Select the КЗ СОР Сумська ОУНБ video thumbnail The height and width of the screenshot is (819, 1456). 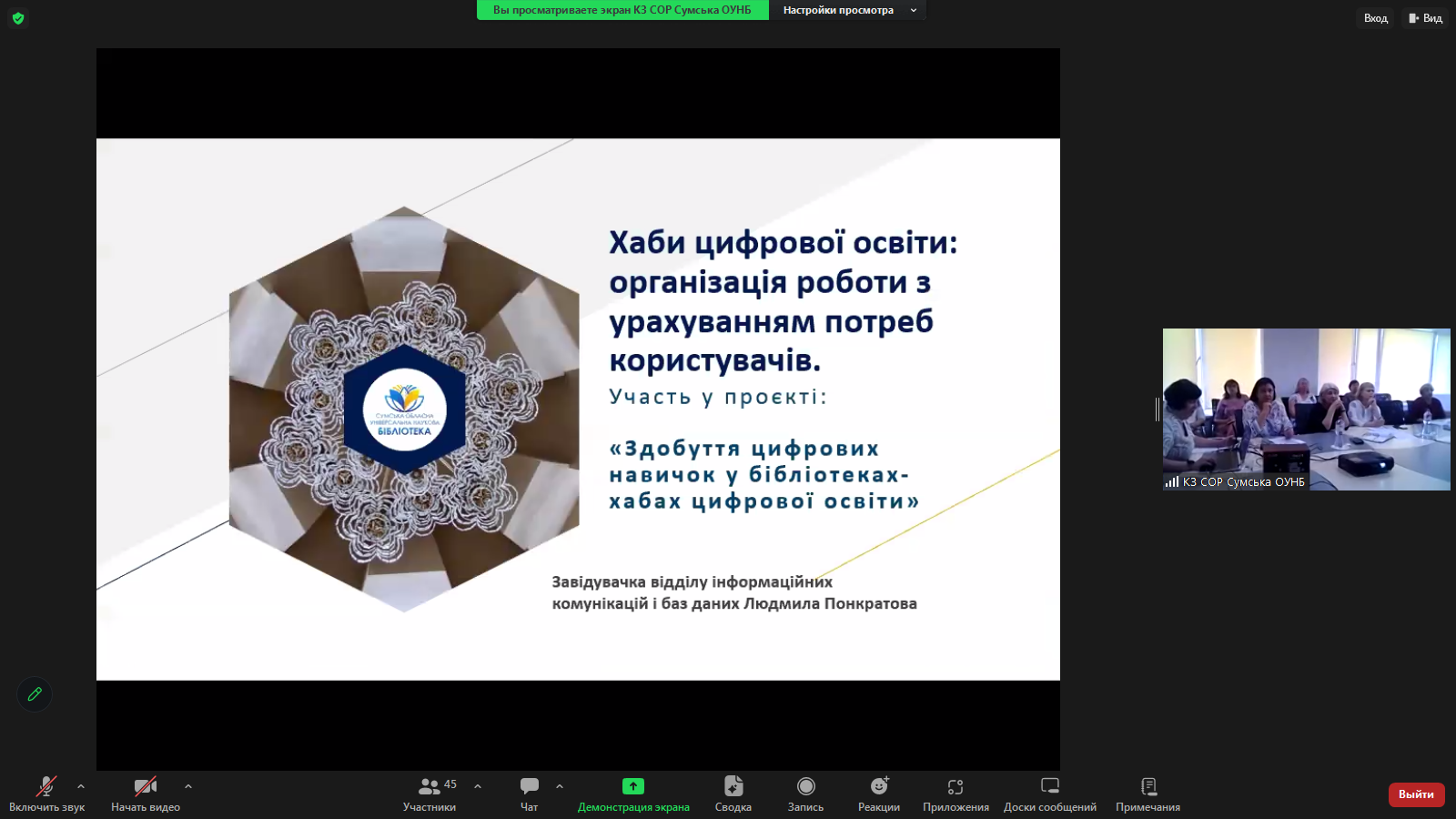pos(1306,409)
